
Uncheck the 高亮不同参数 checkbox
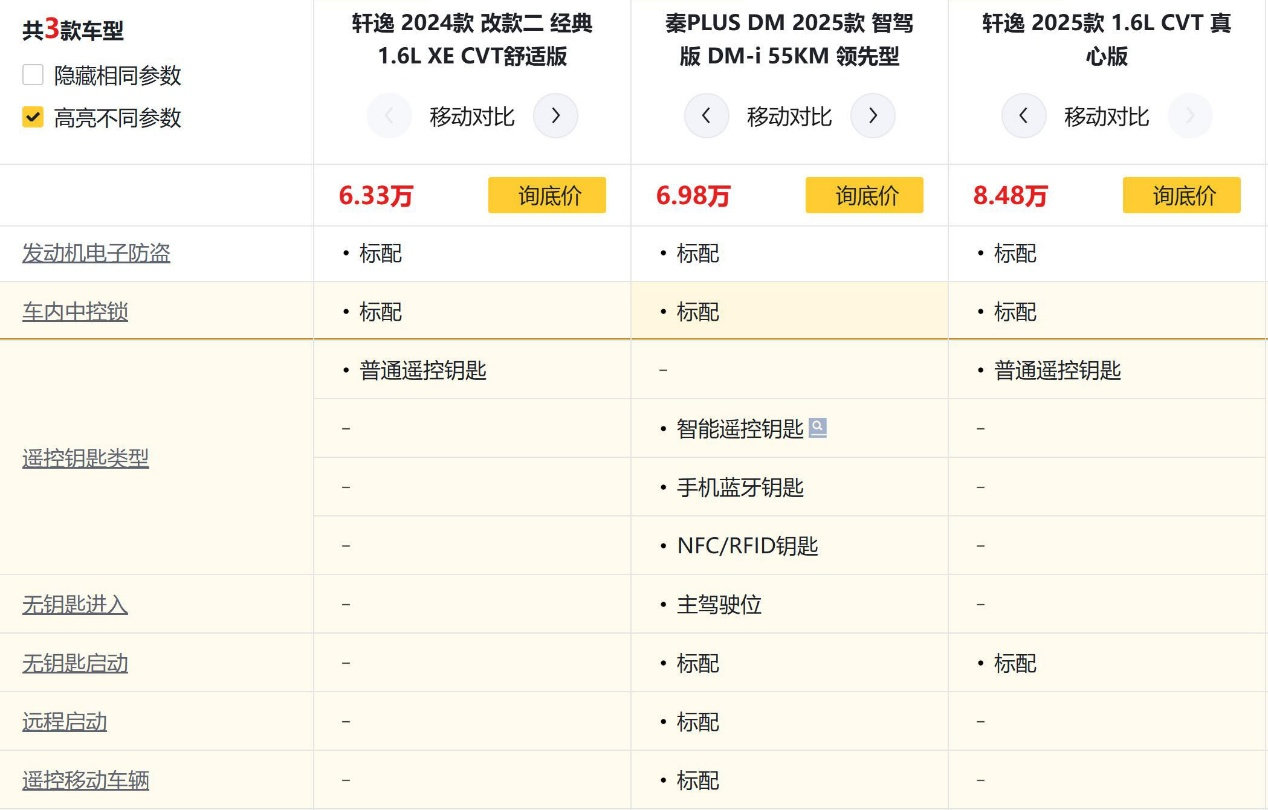(33, 117)
